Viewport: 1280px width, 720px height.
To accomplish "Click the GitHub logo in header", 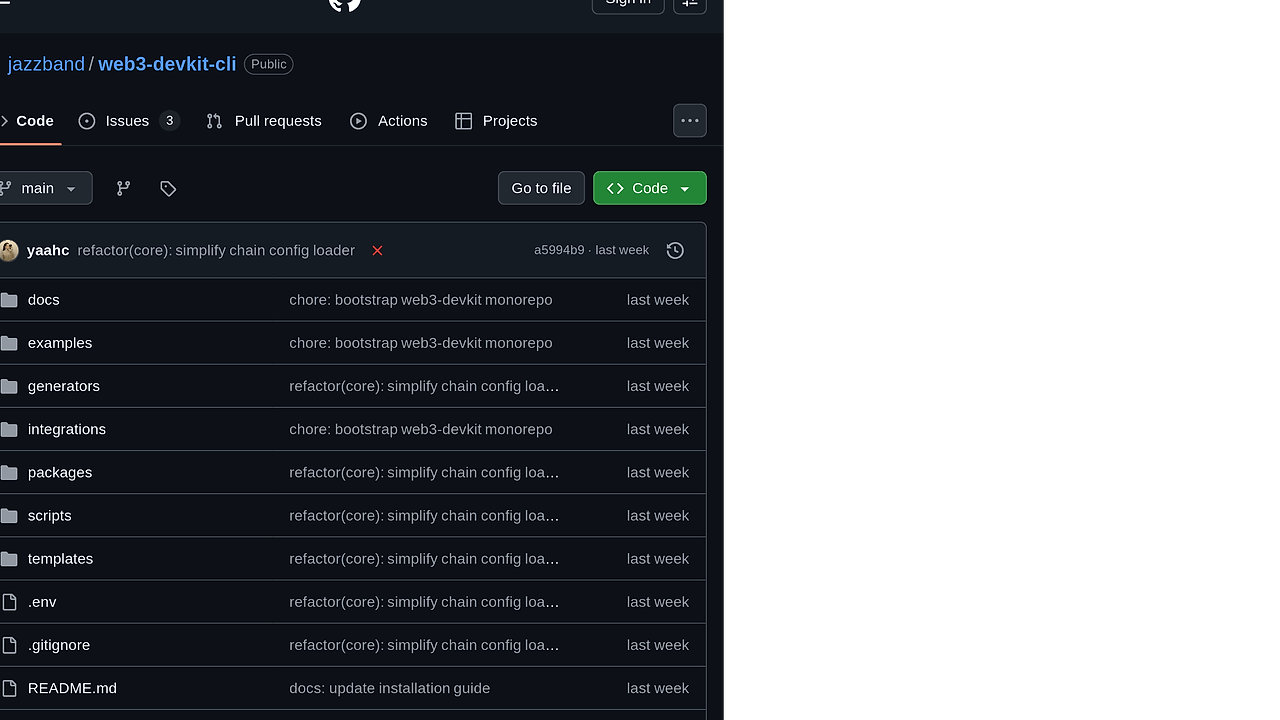I will pyautogui.click(x=345, y=4).
